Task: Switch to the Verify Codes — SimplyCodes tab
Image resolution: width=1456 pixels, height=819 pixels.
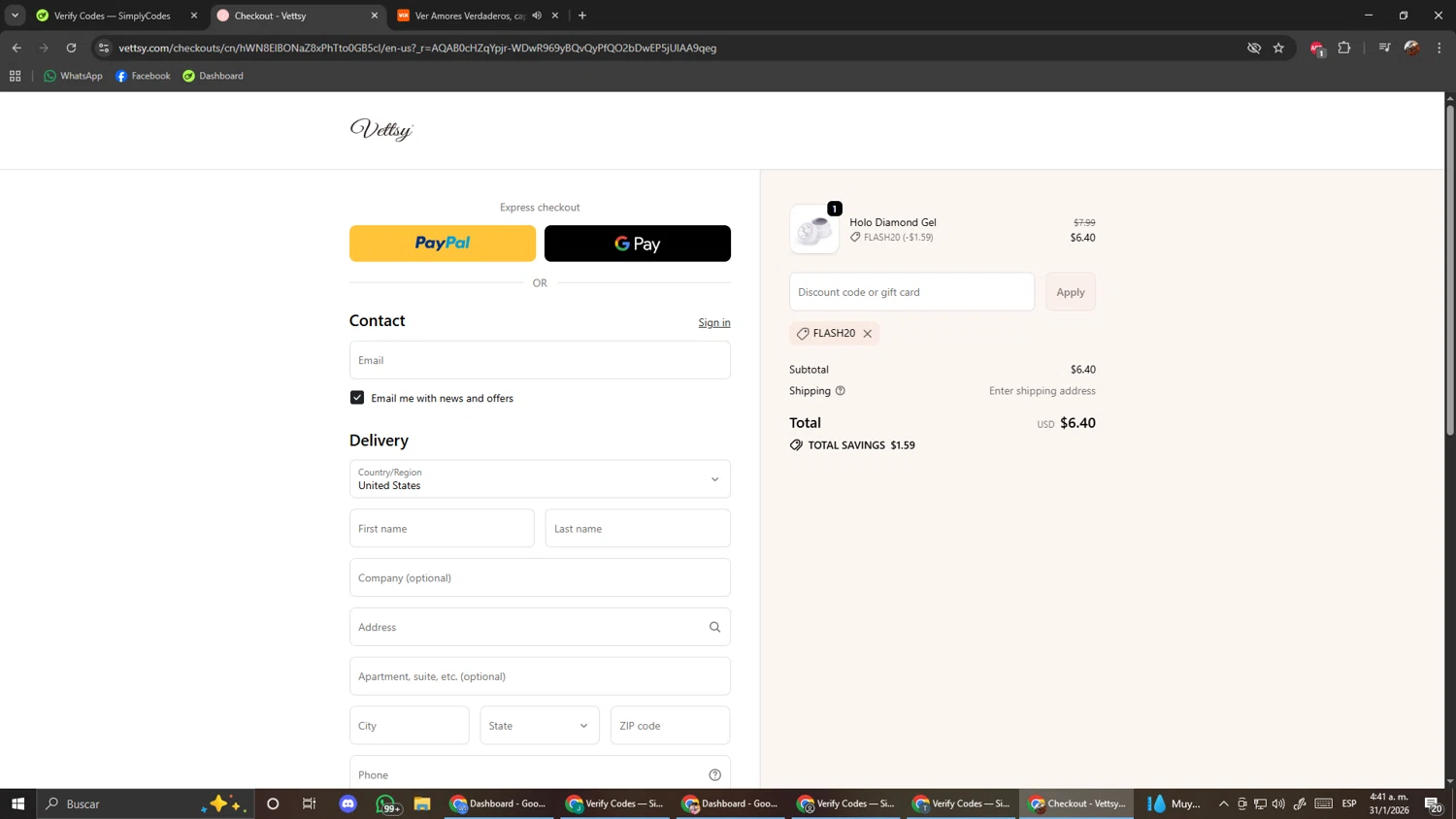Action: click(x=112, y=16)
